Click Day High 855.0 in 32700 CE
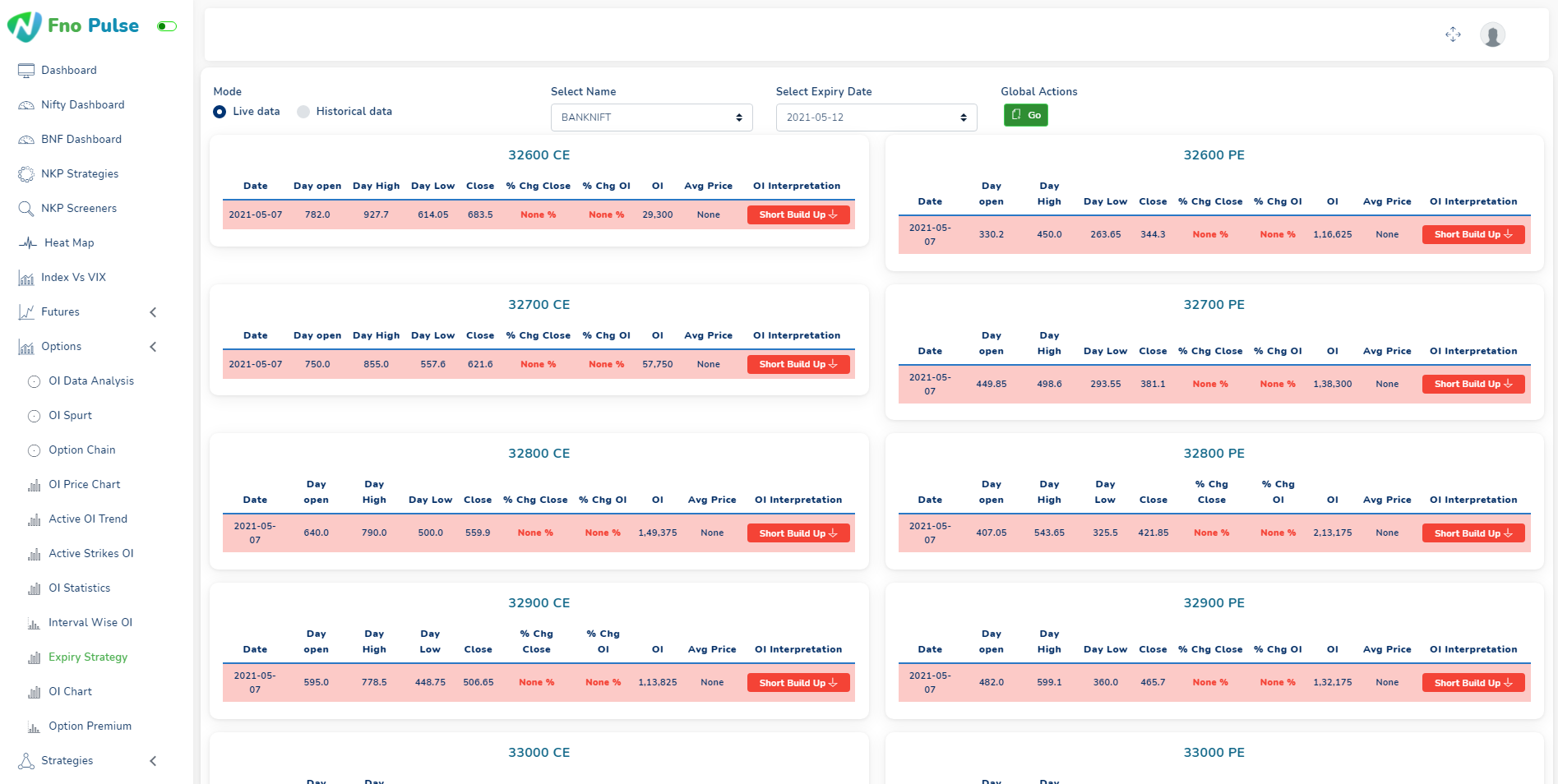1558x784 pixels. coord(377,365)
